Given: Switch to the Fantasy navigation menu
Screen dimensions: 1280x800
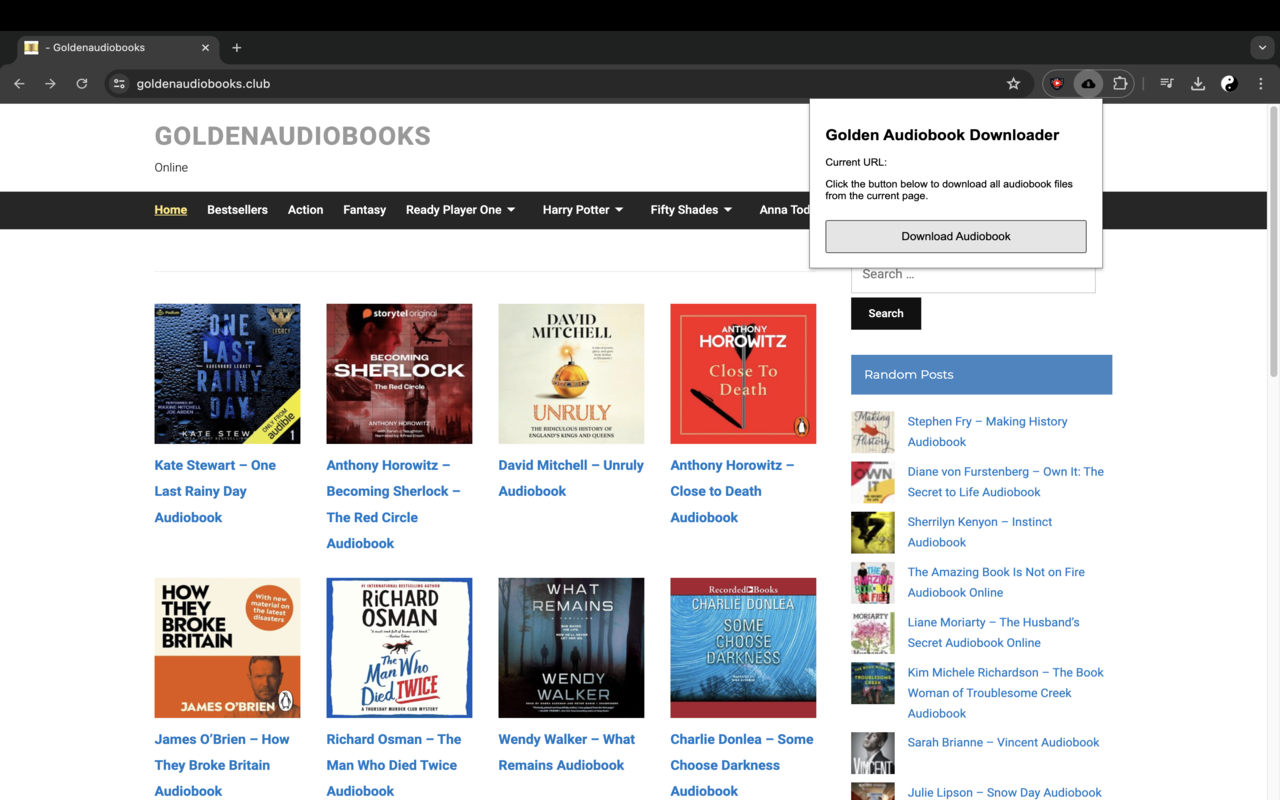Looking at the screenshot, I should [x=364, y=210].
